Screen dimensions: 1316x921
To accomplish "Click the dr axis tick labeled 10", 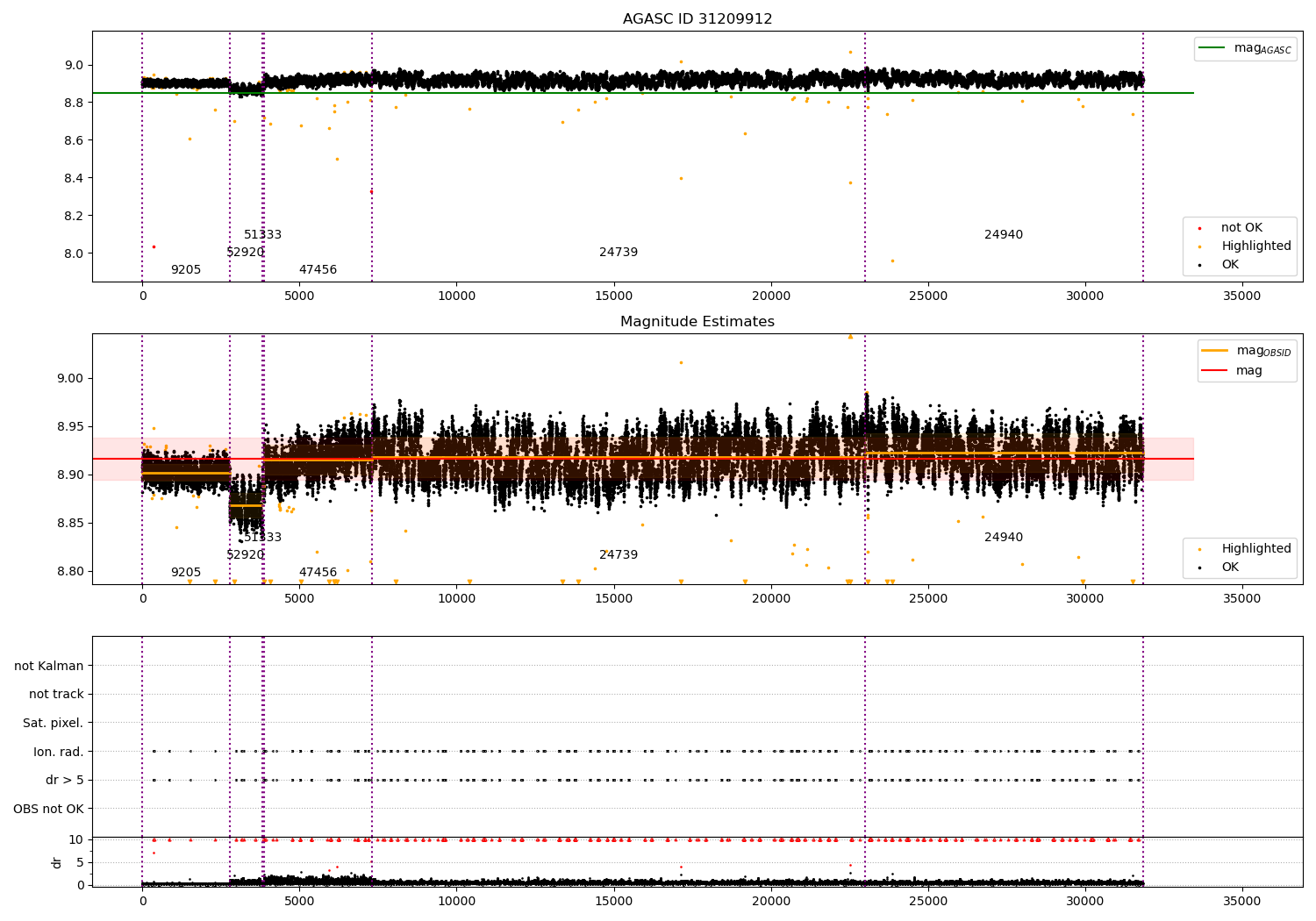I will coord(77,839).
